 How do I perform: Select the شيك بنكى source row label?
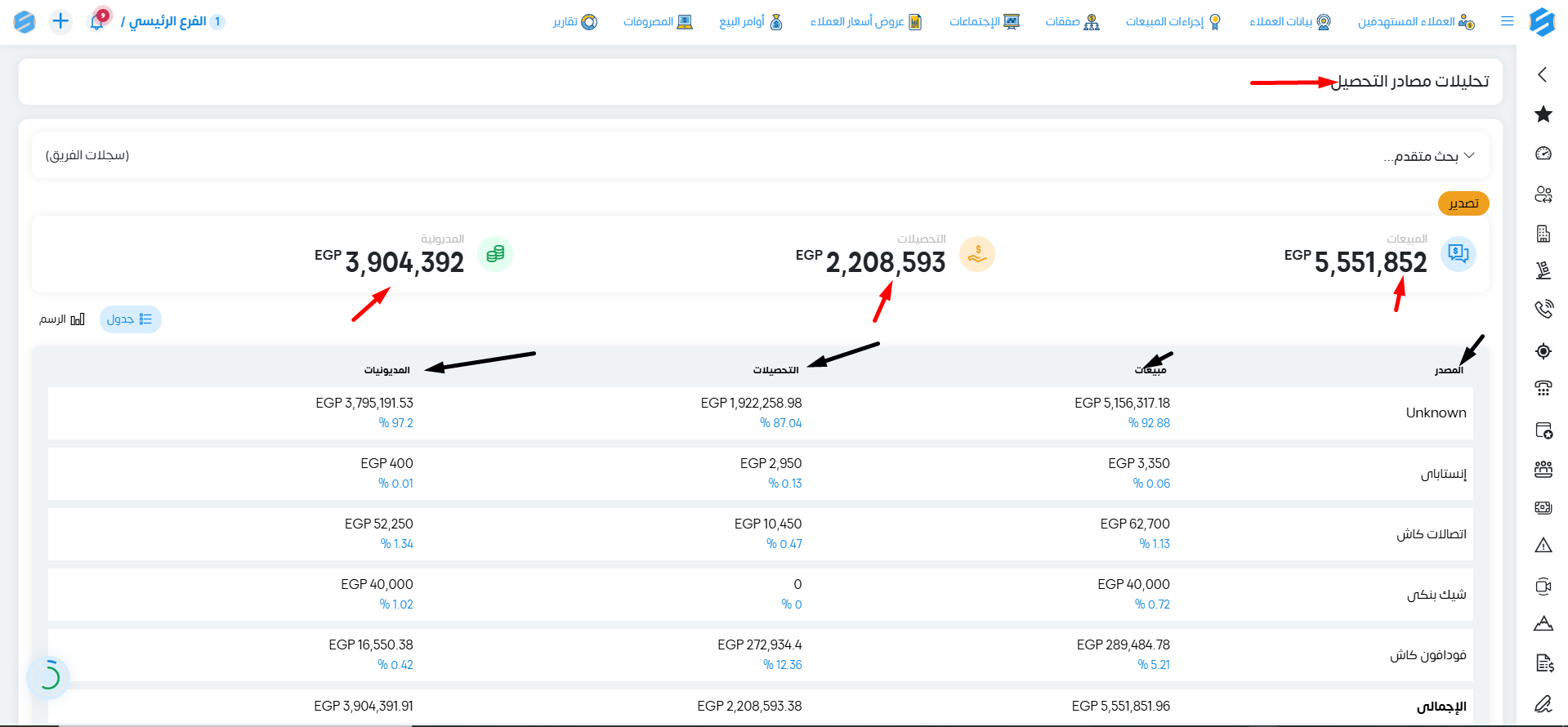(1436, 595)
